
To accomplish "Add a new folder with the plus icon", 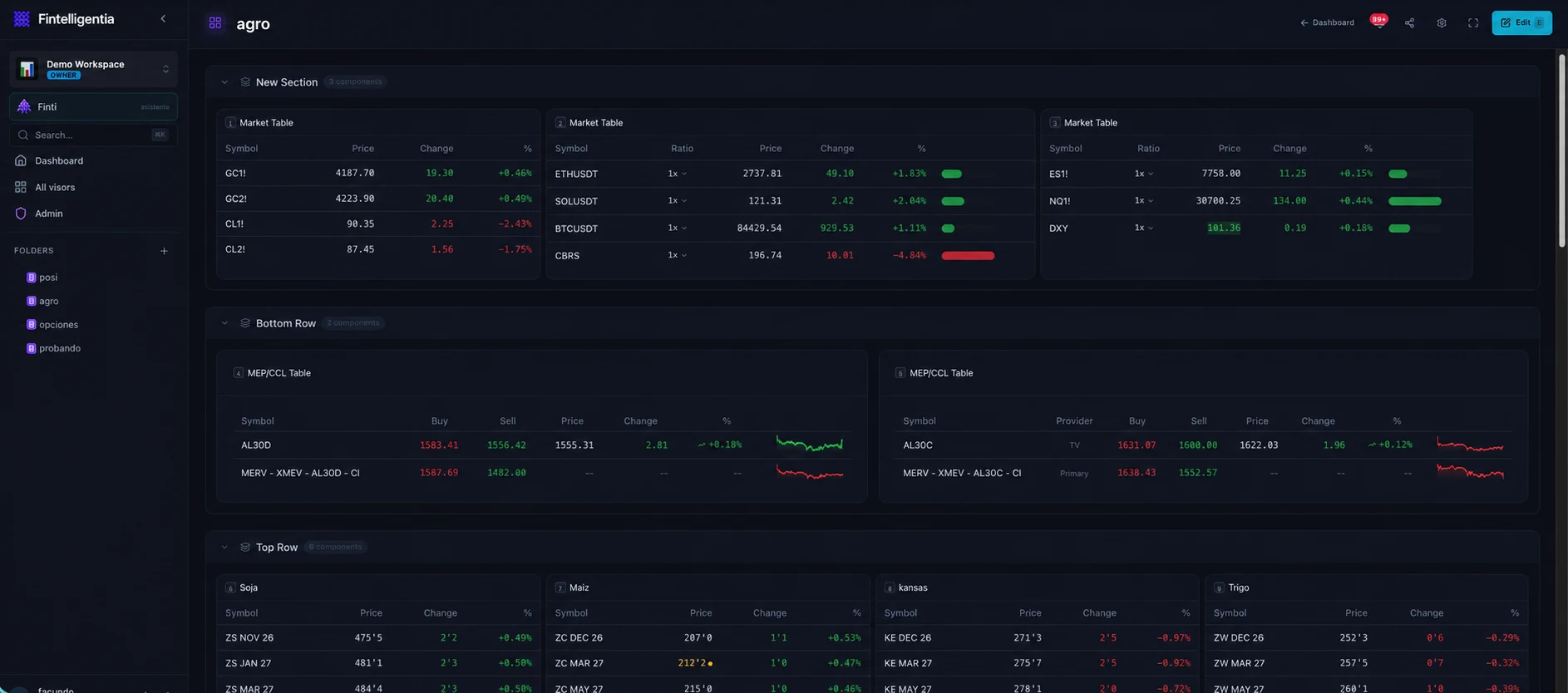I will [164, 251].
